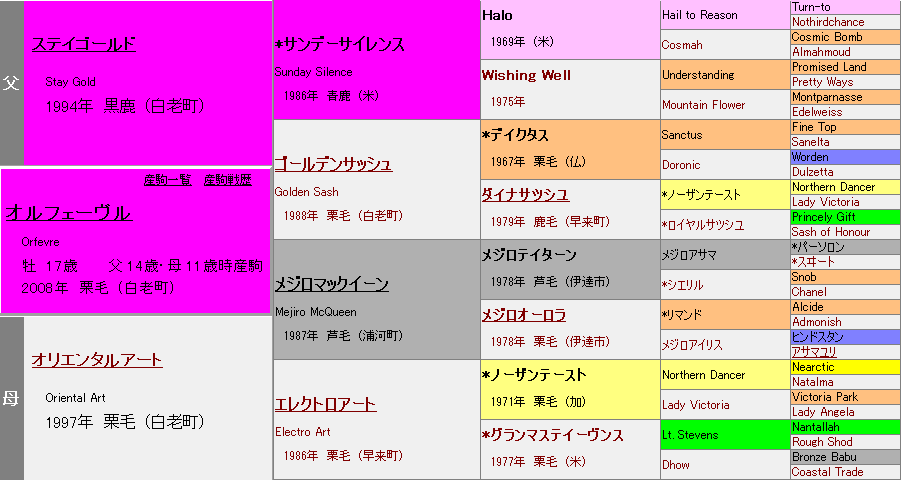Open the 産駒戦歴 progeny race record link
This screenshot has height=480, width=902.
pyautogui.click(x=228, y=180)
